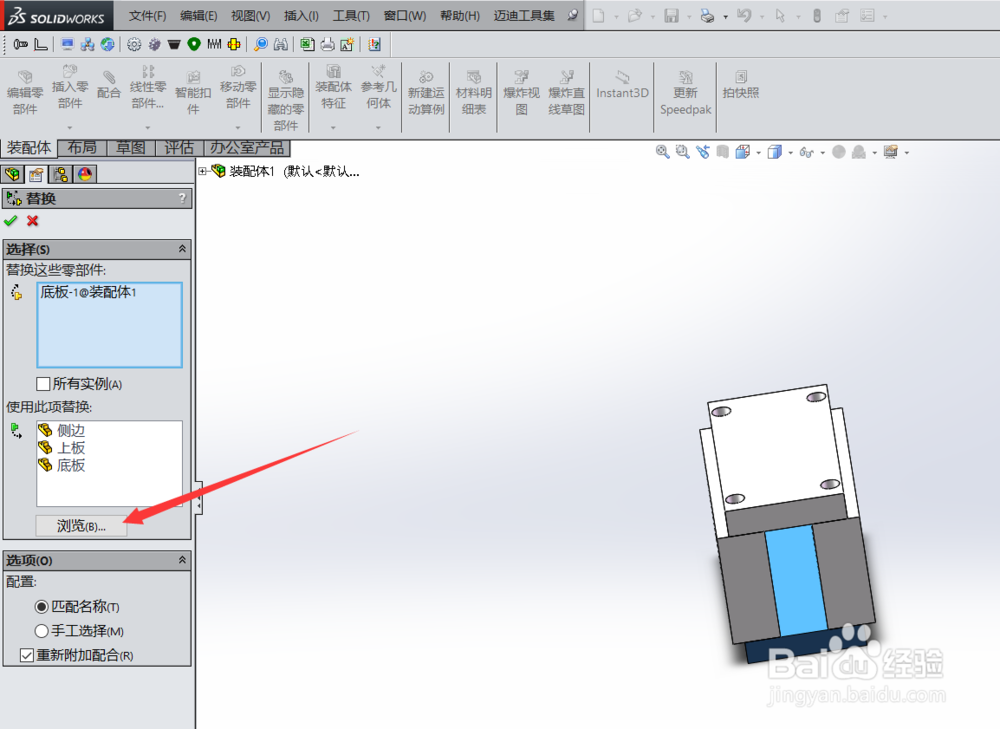Click the Zoom to Fit icon
The width and height of the screenshot is (1000, 729).
coord(663,151)
